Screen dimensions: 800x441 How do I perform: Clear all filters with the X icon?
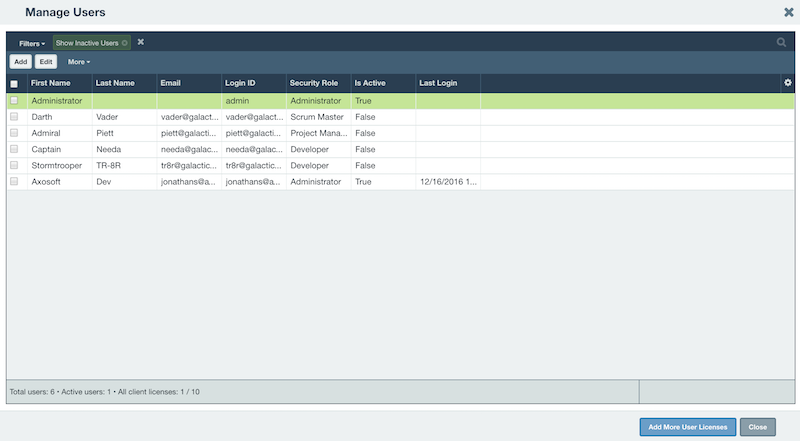[x=141, y=42]
